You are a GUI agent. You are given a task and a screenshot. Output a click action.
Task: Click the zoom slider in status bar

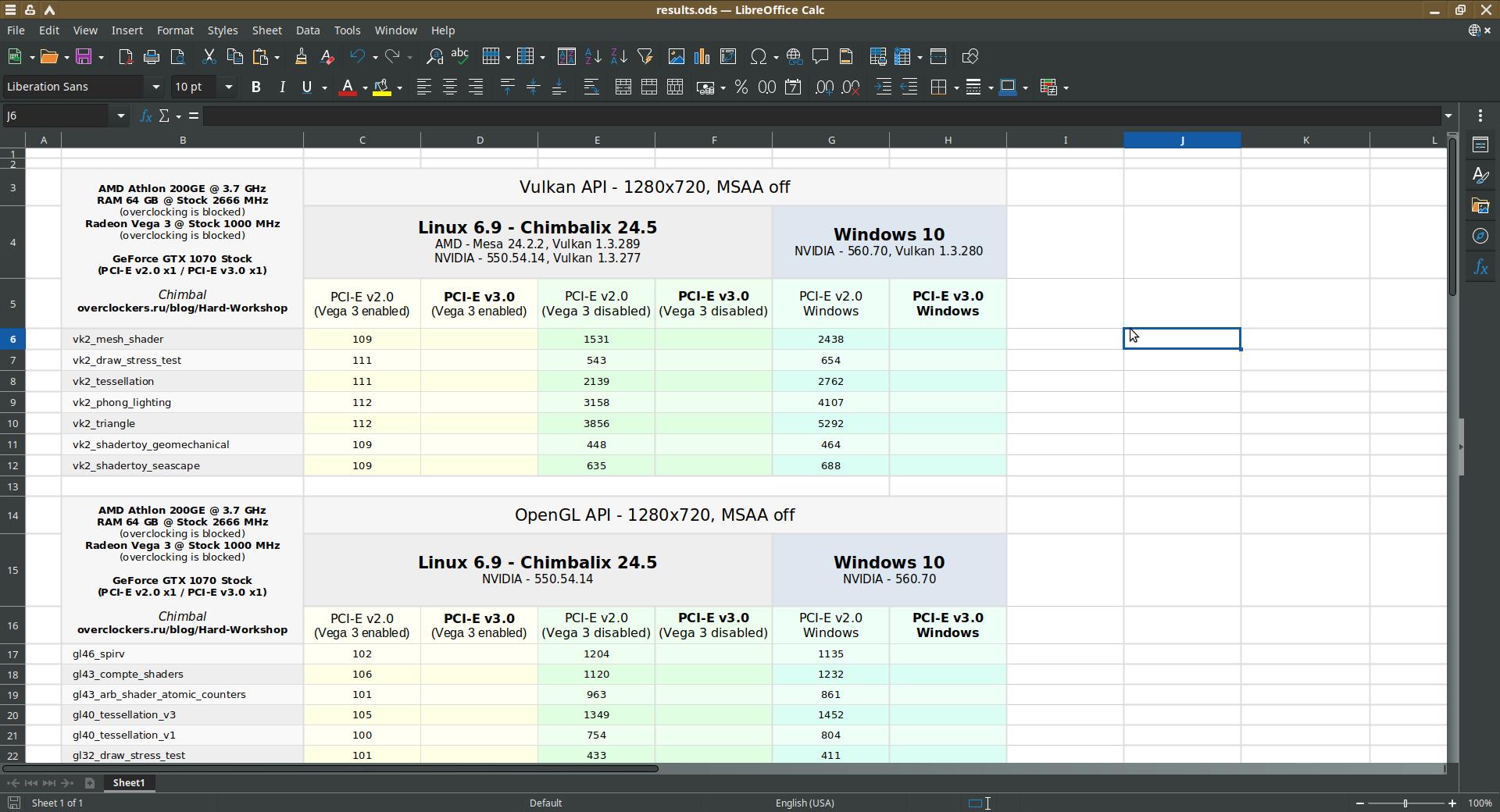(1405, 803)
